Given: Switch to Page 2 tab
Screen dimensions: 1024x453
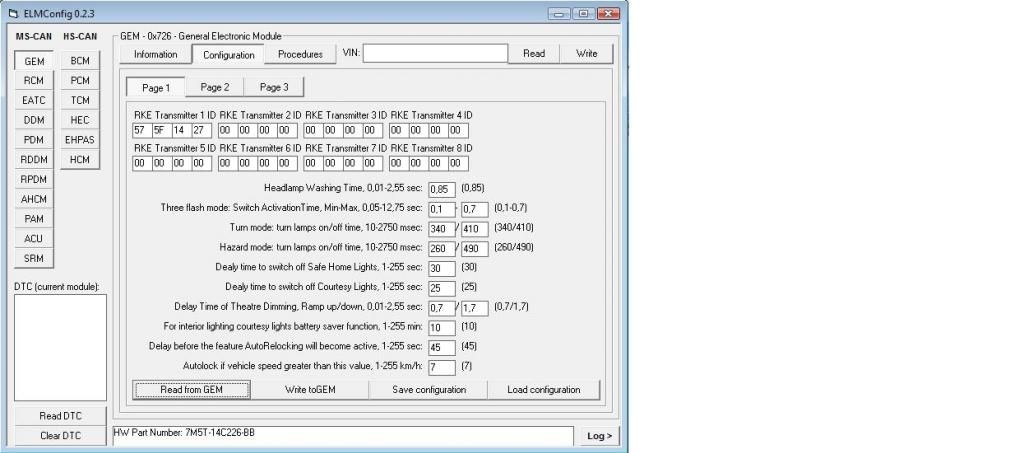Looking at the screenshot, I should point(214,87).
